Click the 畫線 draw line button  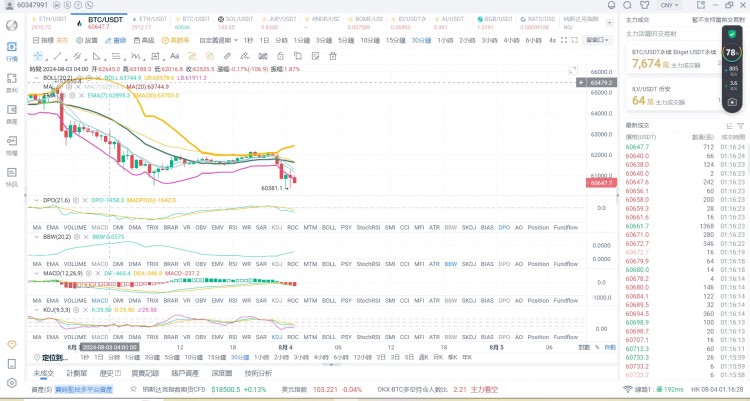click(116, 40)
